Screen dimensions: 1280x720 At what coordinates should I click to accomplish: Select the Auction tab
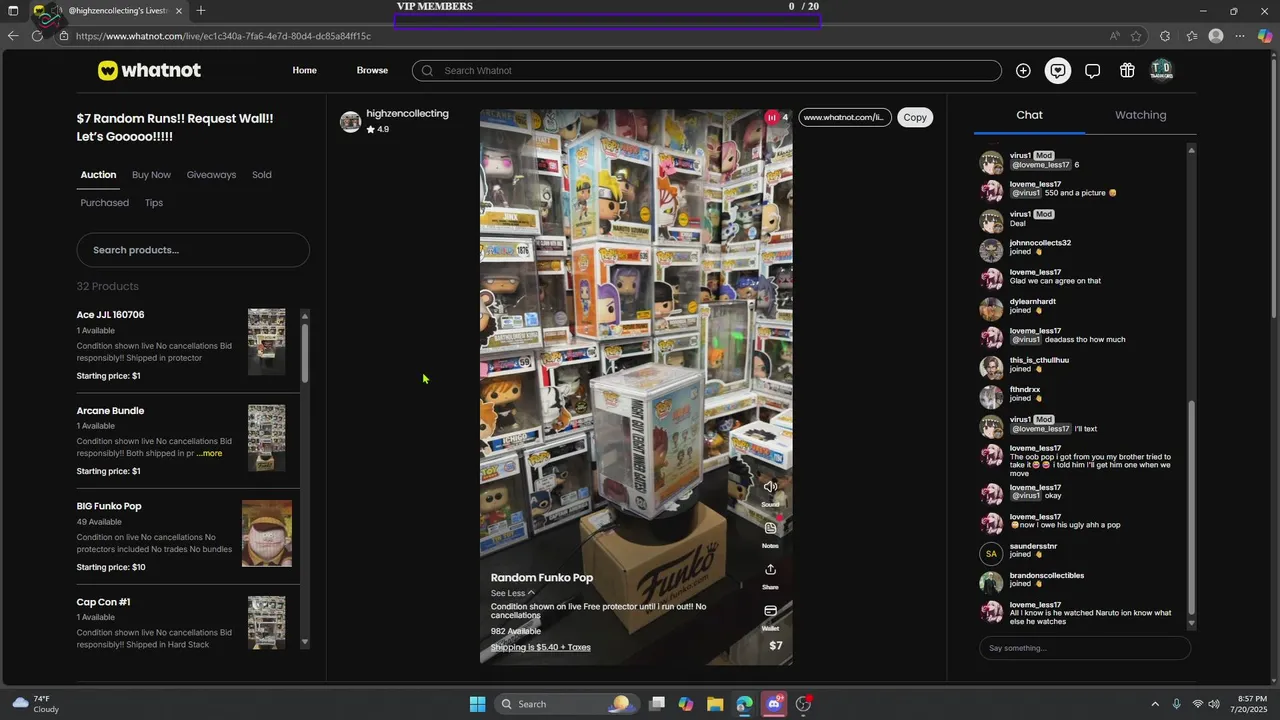point(98,175)
